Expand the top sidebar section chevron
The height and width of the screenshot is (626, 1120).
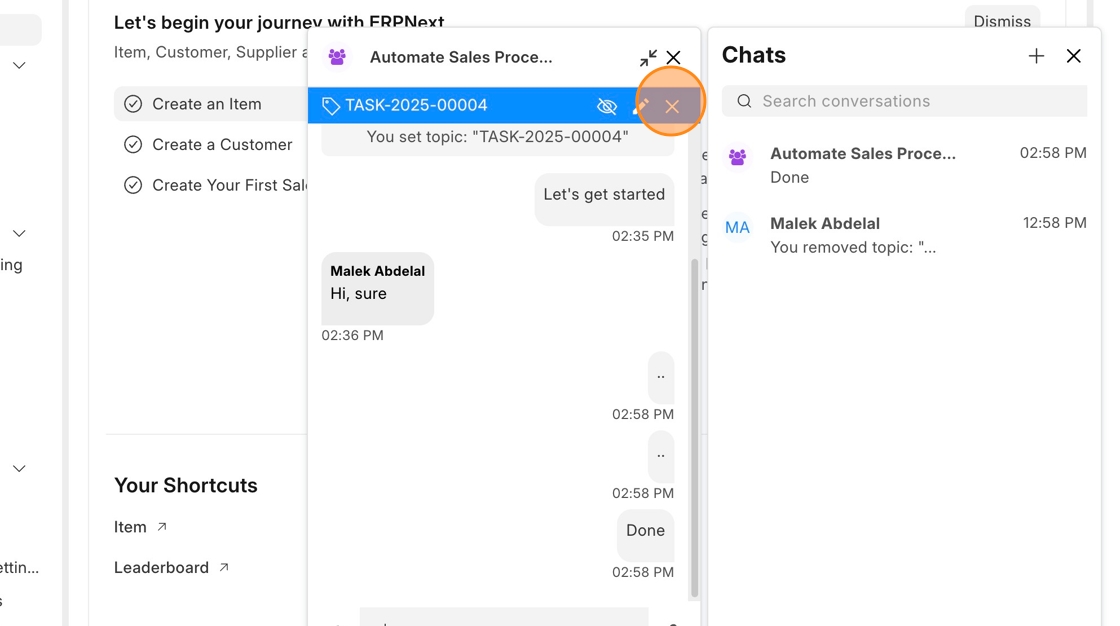19,66
